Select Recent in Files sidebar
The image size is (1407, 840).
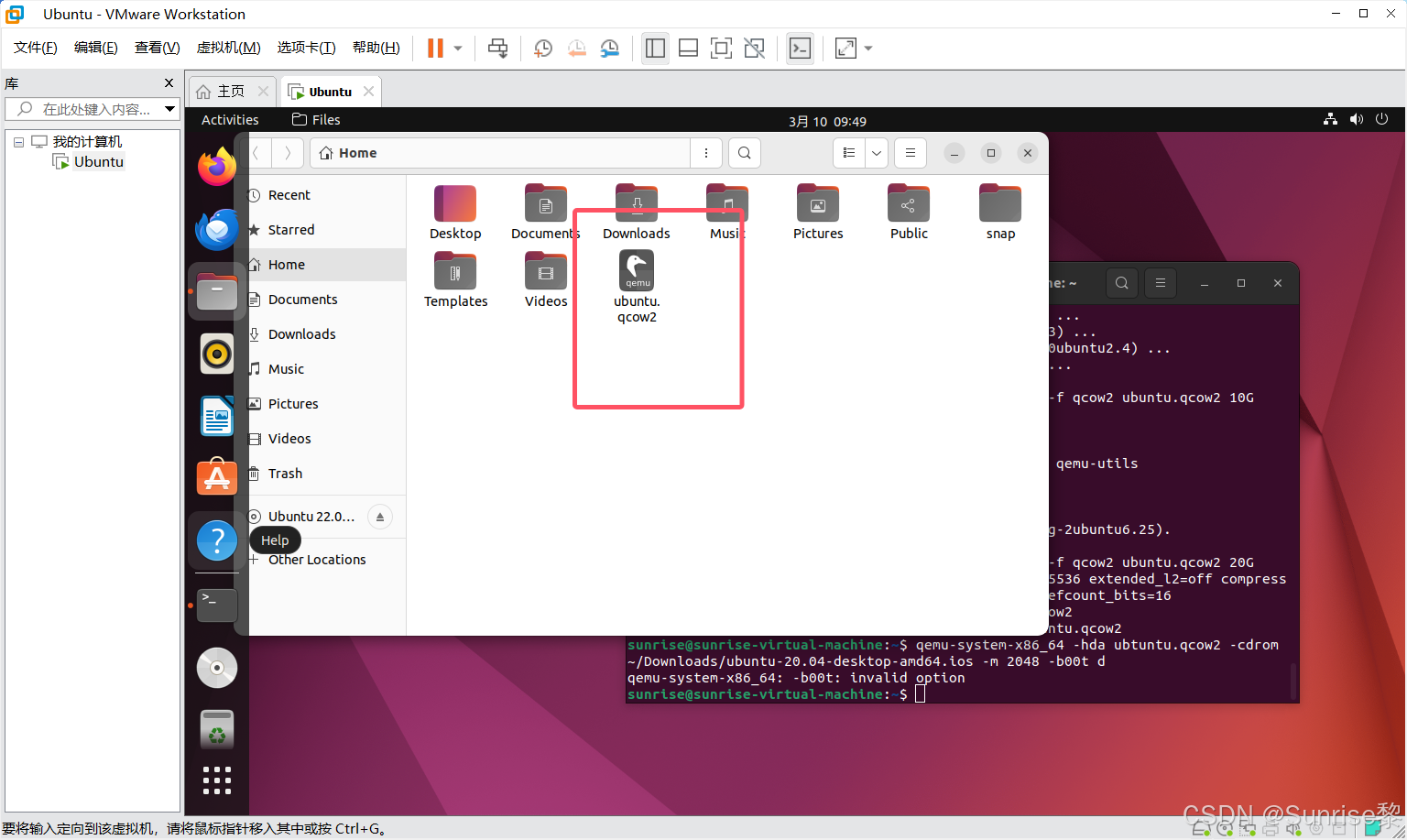(x=327, y=195)
